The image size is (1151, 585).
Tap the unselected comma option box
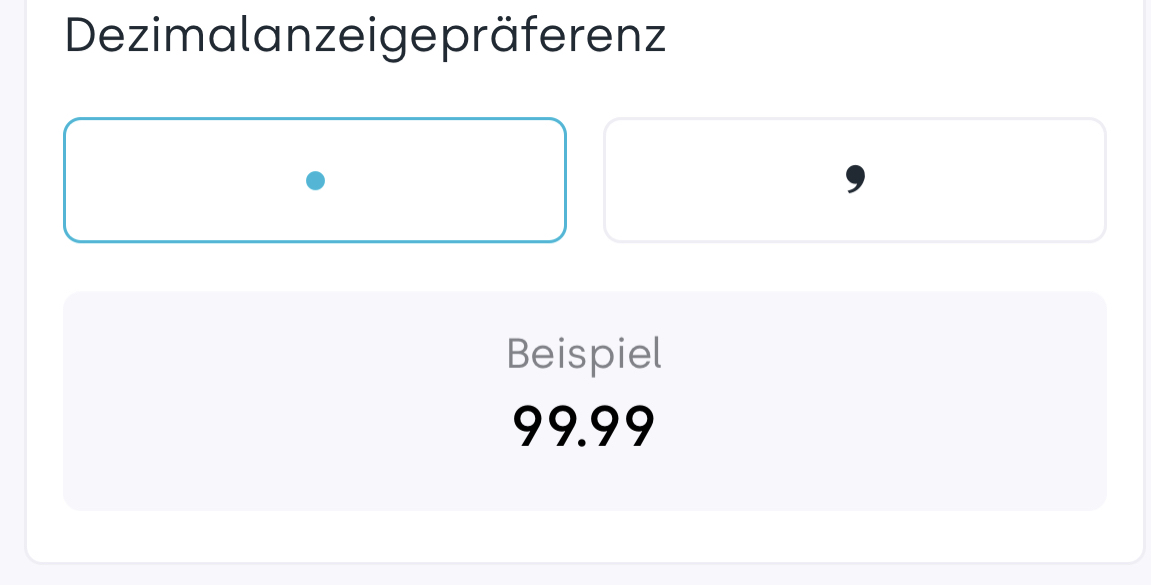pos(854,180)
